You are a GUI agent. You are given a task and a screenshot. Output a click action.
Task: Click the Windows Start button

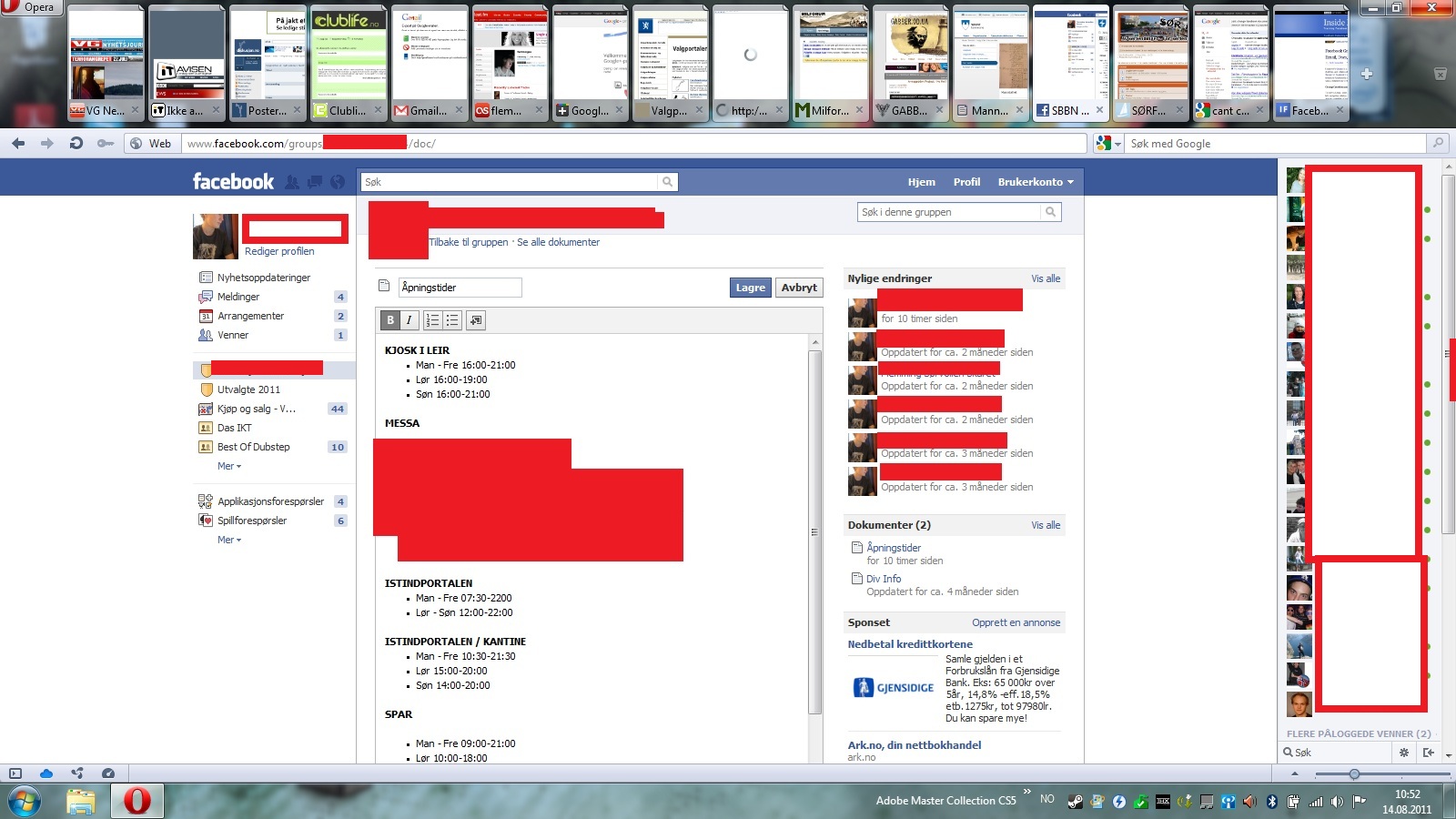tap(24, 802)
